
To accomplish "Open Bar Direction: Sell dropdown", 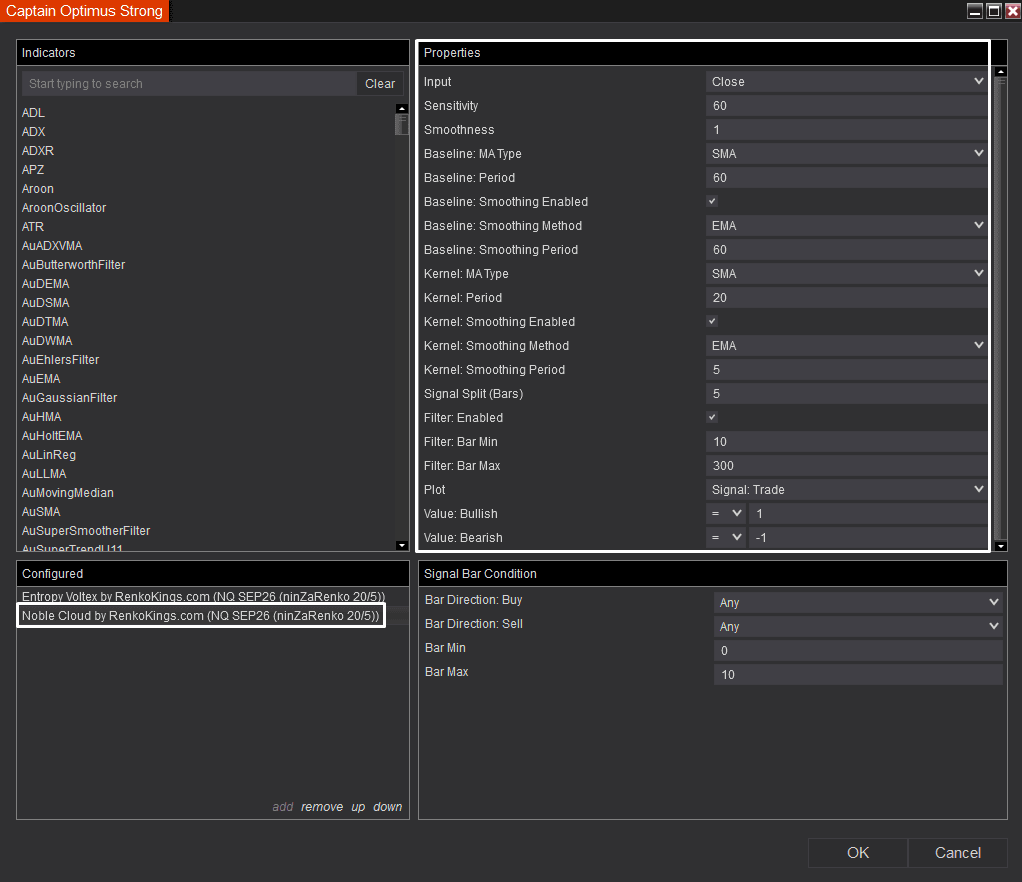I will (858, 626).
